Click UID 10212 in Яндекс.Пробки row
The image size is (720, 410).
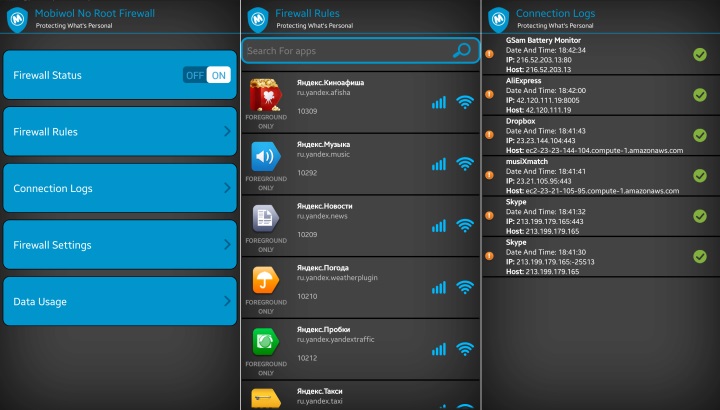click(x=307, y=358)
